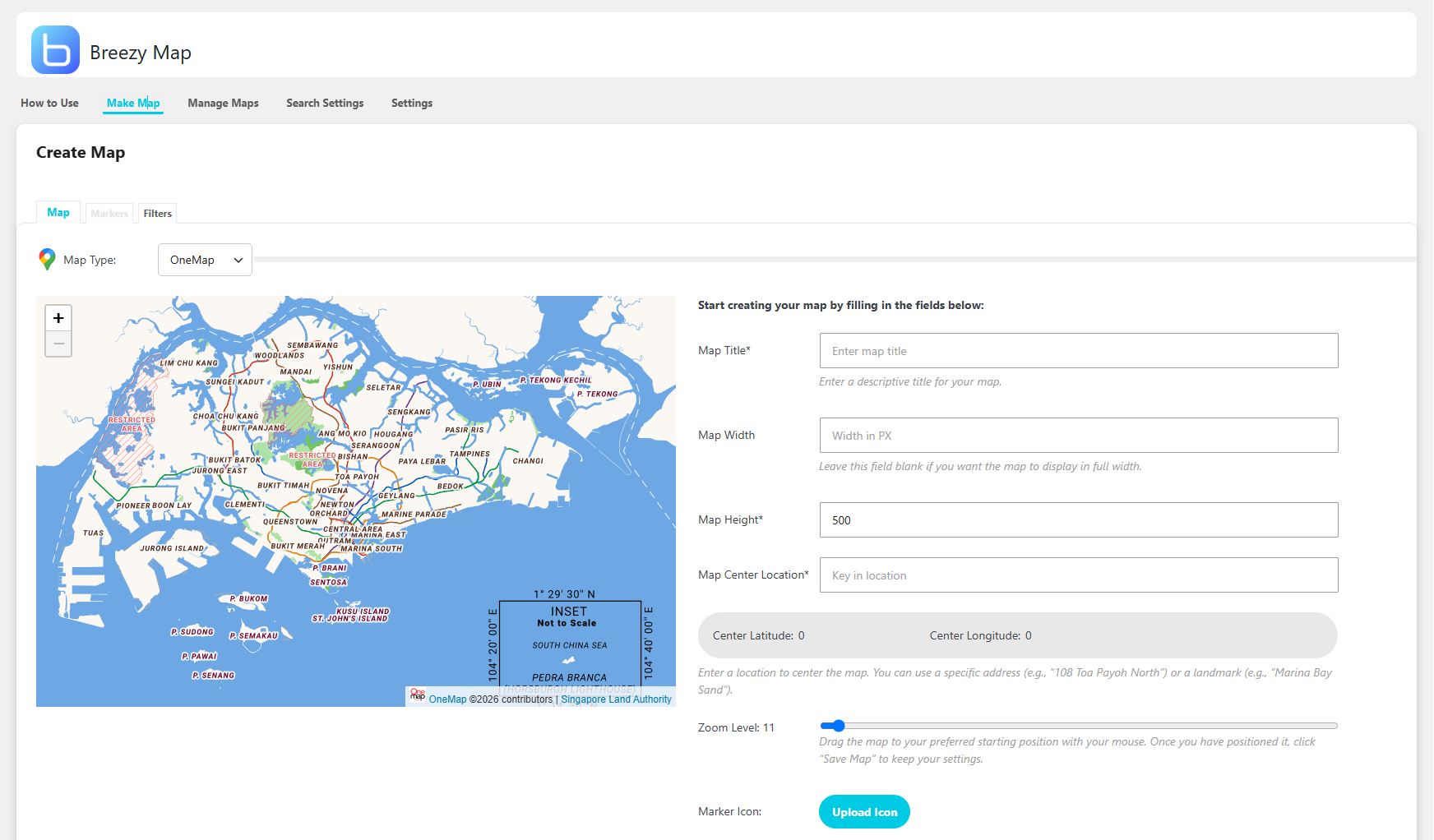Switch to the Filters tab
1434x840 pixels.
coord(157,213)
